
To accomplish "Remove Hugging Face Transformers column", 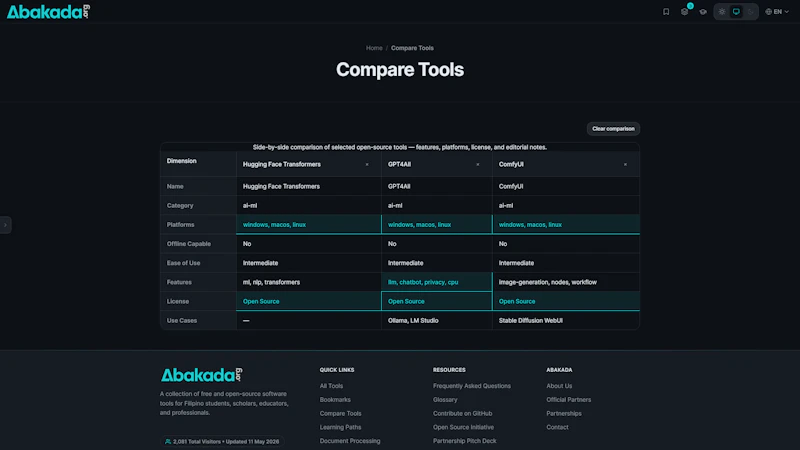I will (x=367, y=164).
